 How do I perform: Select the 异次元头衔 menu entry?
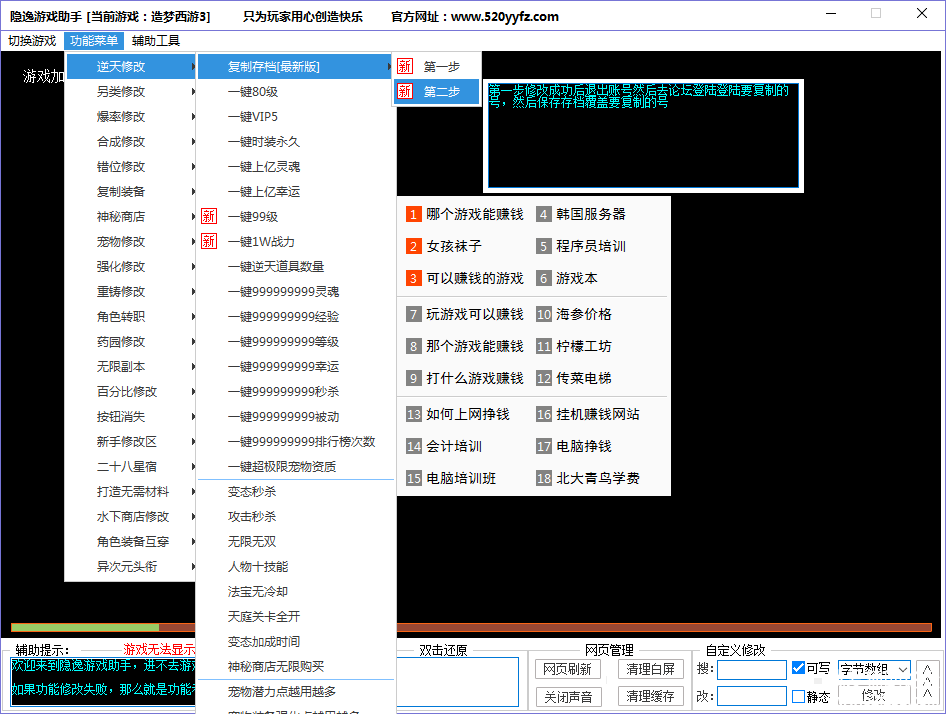(131, 567)
